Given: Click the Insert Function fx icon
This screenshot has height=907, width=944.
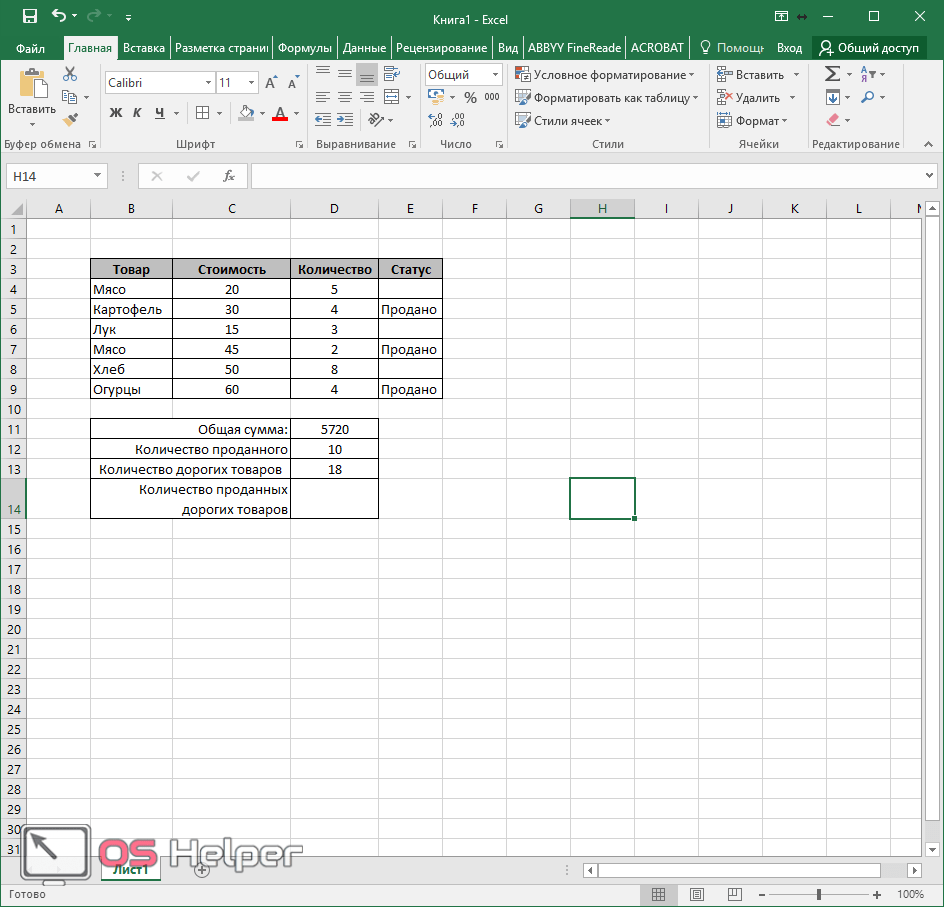Looking at the screenshot, I should pyautogui.click(x=228, y=176).
